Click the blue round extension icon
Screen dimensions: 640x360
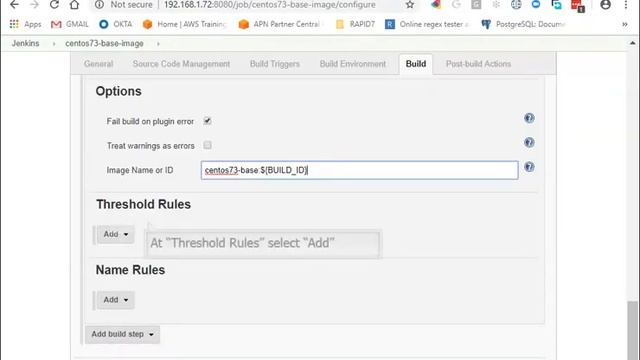pos(536,5)
